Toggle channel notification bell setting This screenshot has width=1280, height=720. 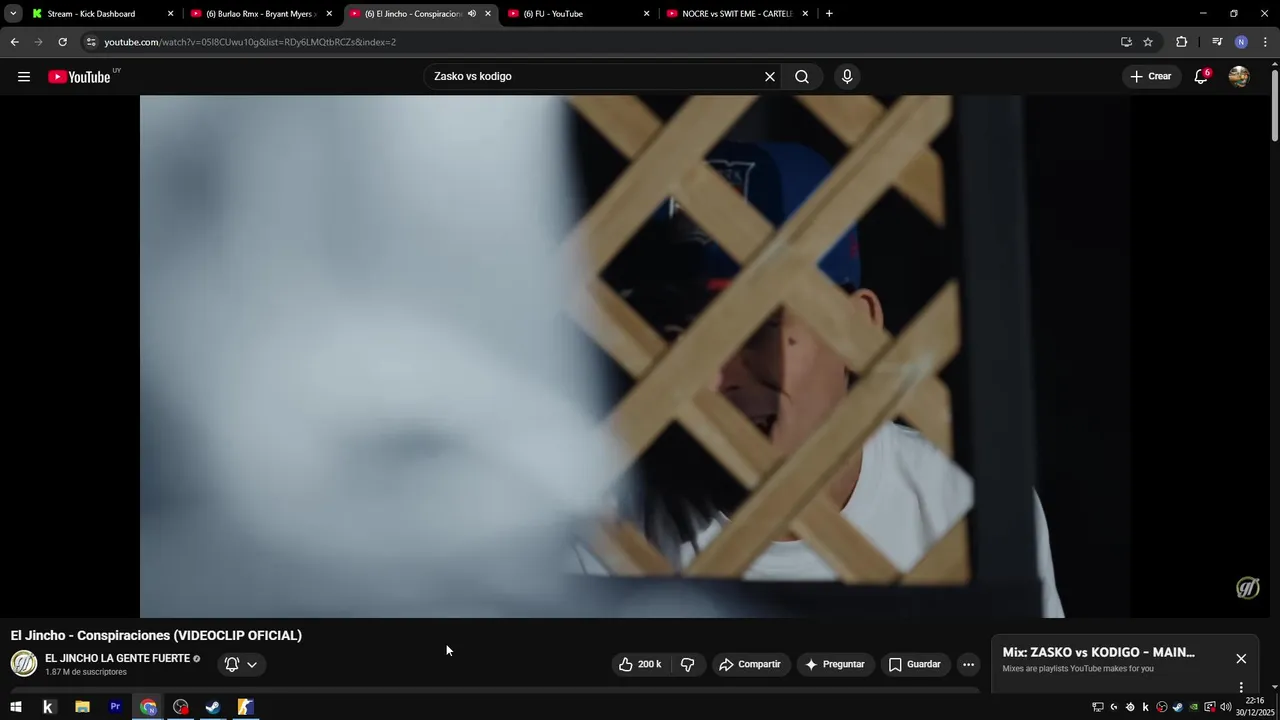tap(241, 664)
